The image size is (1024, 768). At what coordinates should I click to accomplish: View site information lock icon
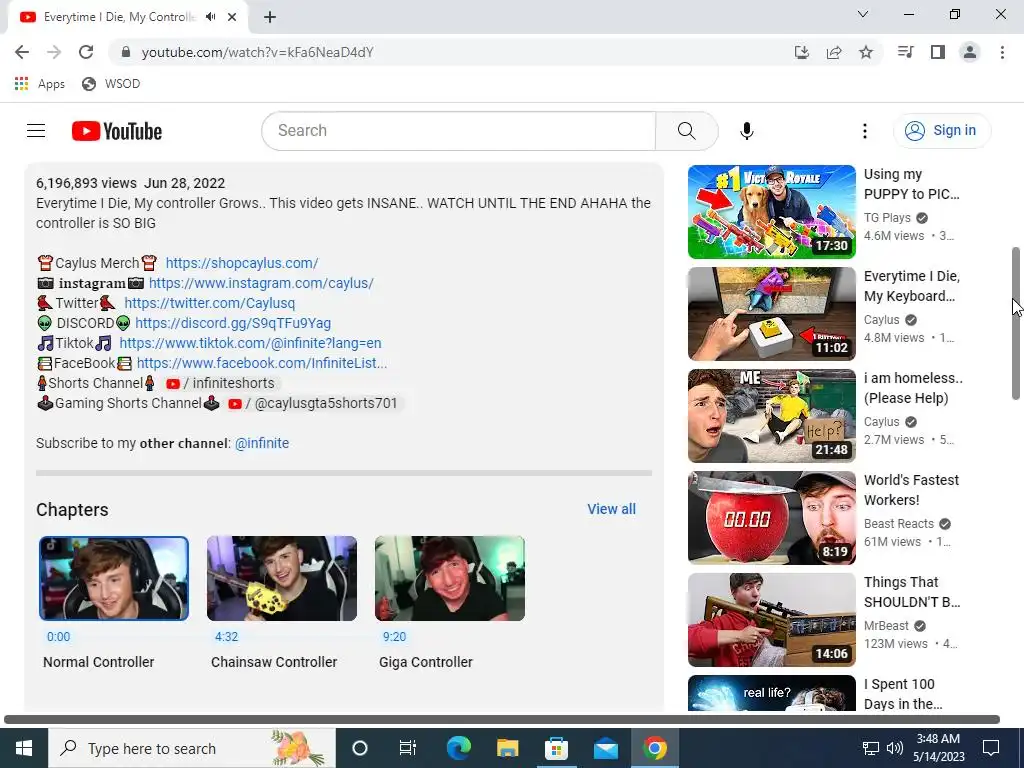tap(126, 52)
